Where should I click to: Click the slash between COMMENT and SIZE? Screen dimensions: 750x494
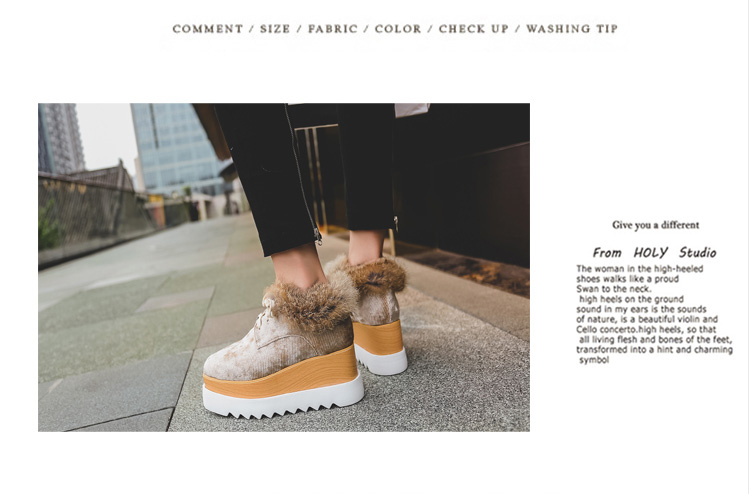pos(252,29)
